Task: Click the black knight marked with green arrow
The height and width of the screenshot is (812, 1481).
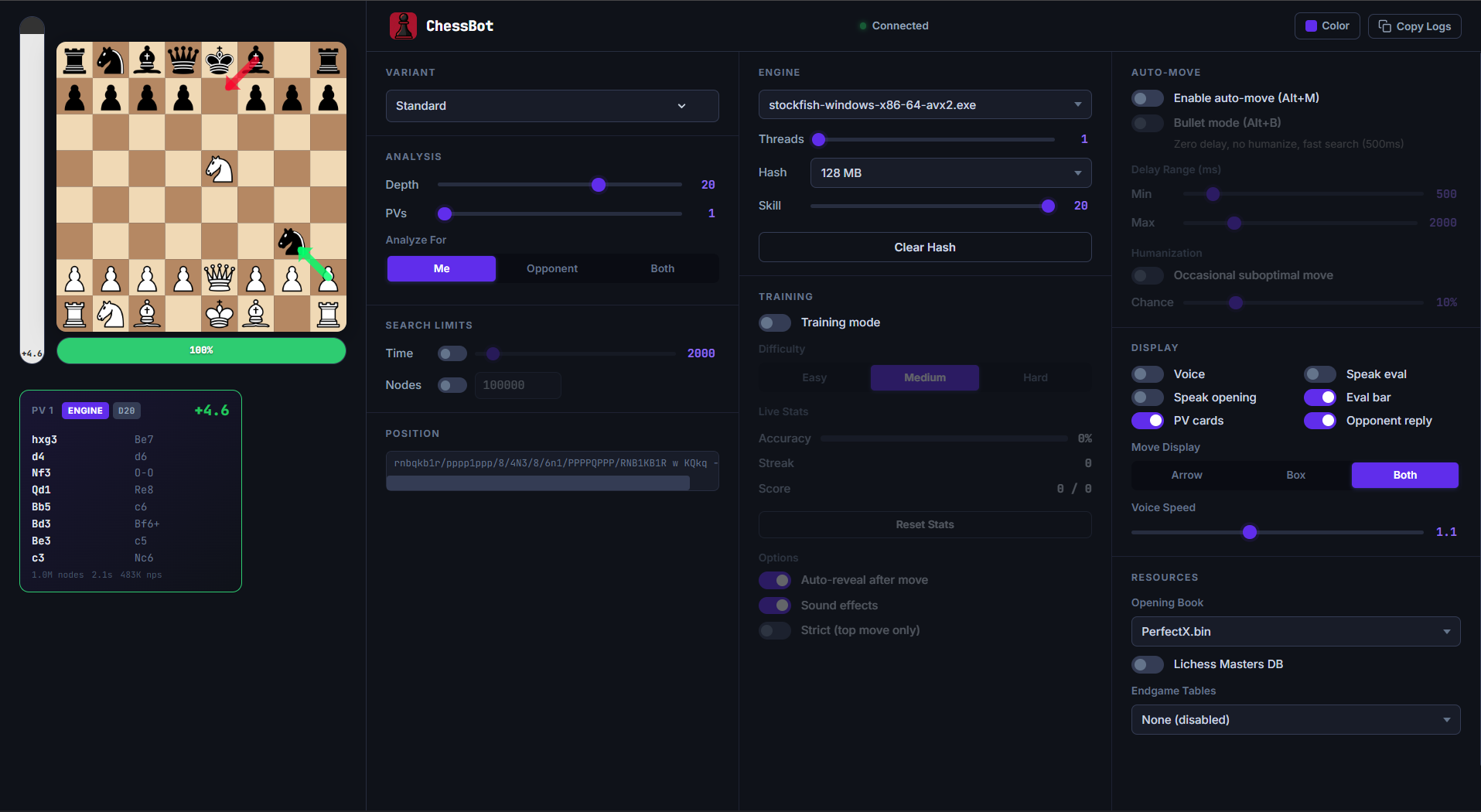Action: coord(292,241)
